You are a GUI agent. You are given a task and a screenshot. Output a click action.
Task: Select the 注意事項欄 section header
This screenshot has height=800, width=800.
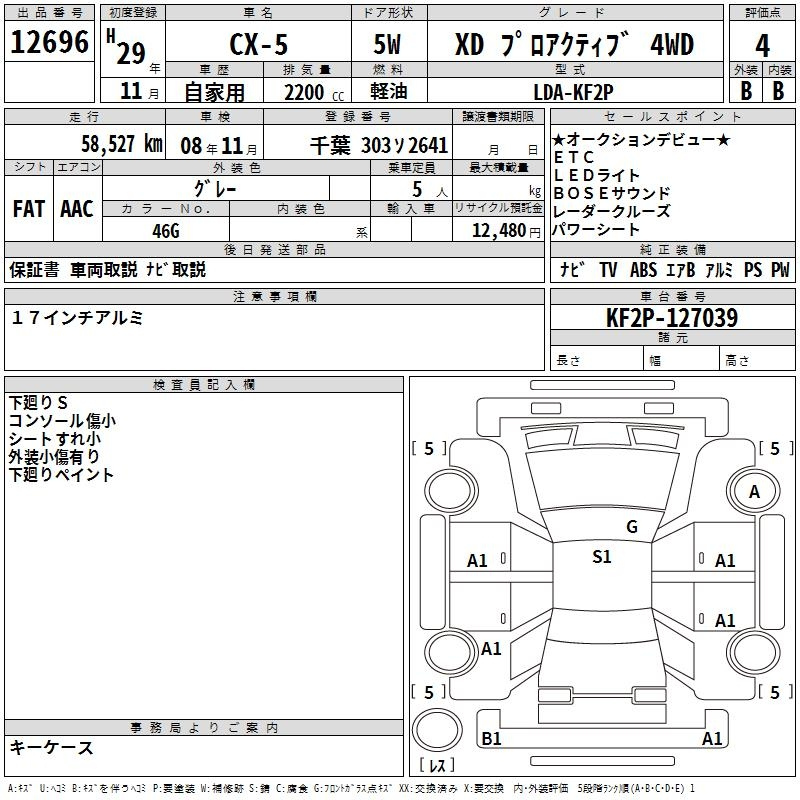point(274,296)
